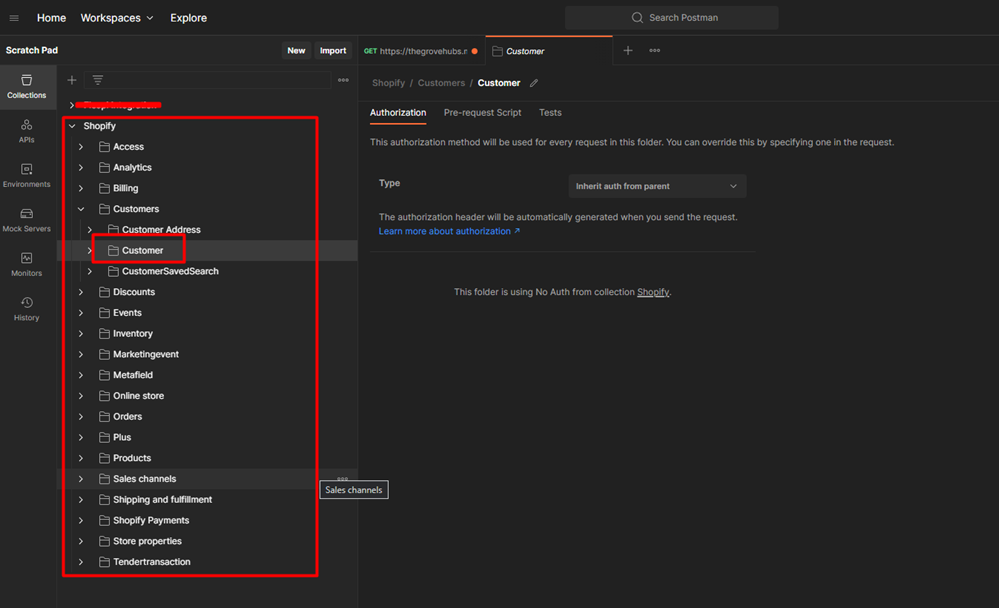Open Explore in top navigation
The image size is (999, 608).
coord(189,18)
